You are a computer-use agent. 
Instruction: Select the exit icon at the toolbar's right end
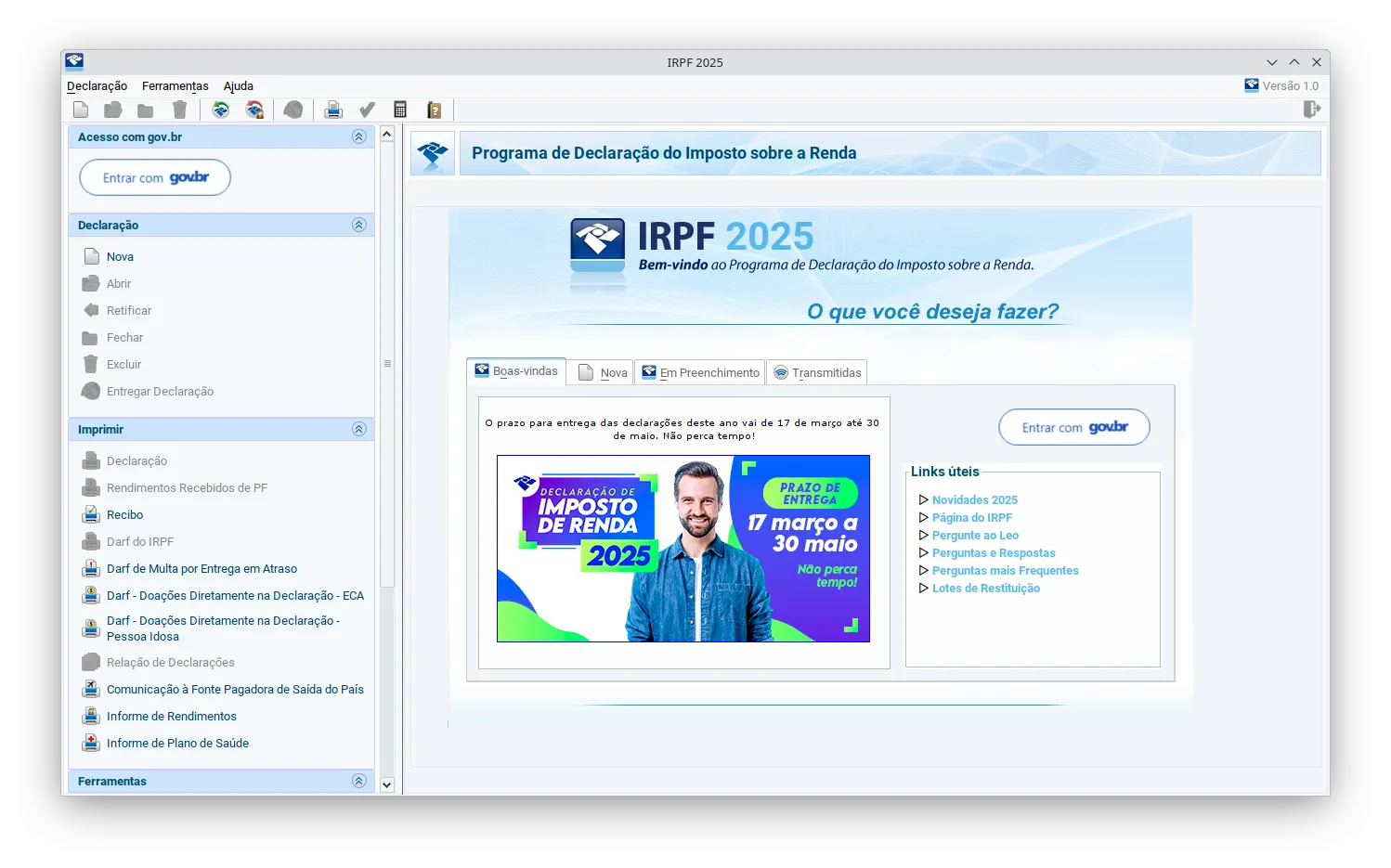point(1311,109)
